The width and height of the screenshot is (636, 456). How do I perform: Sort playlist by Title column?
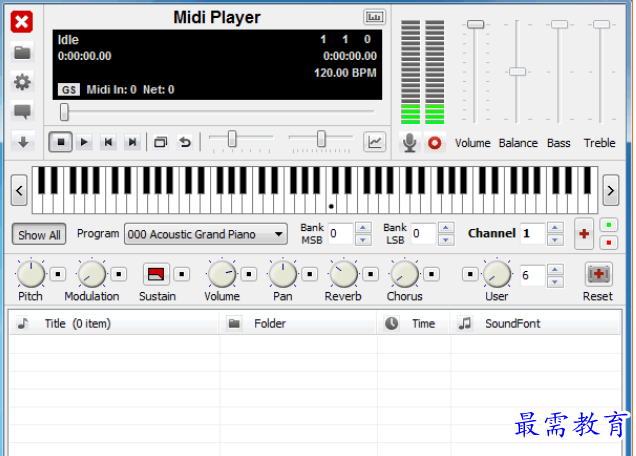(x=114, y=323)
